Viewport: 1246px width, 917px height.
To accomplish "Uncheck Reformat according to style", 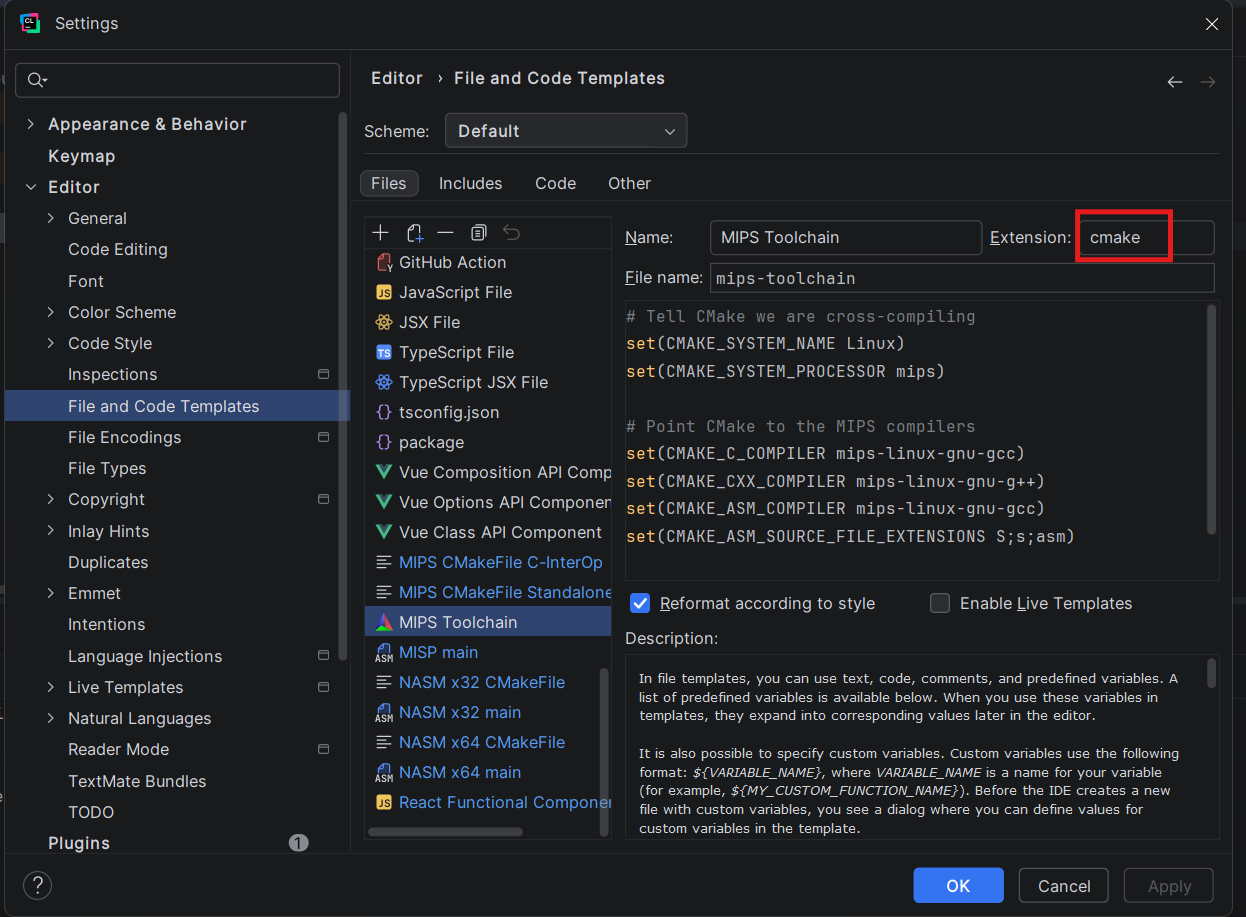I will pos(640,603).
